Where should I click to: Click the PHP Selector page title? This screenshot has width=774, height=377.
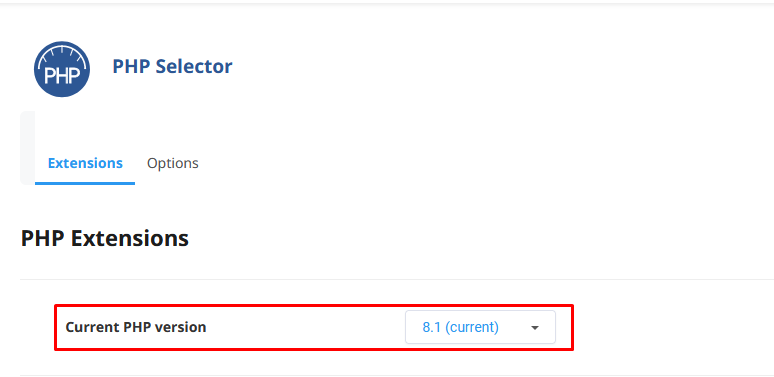[x=172, y=67]
